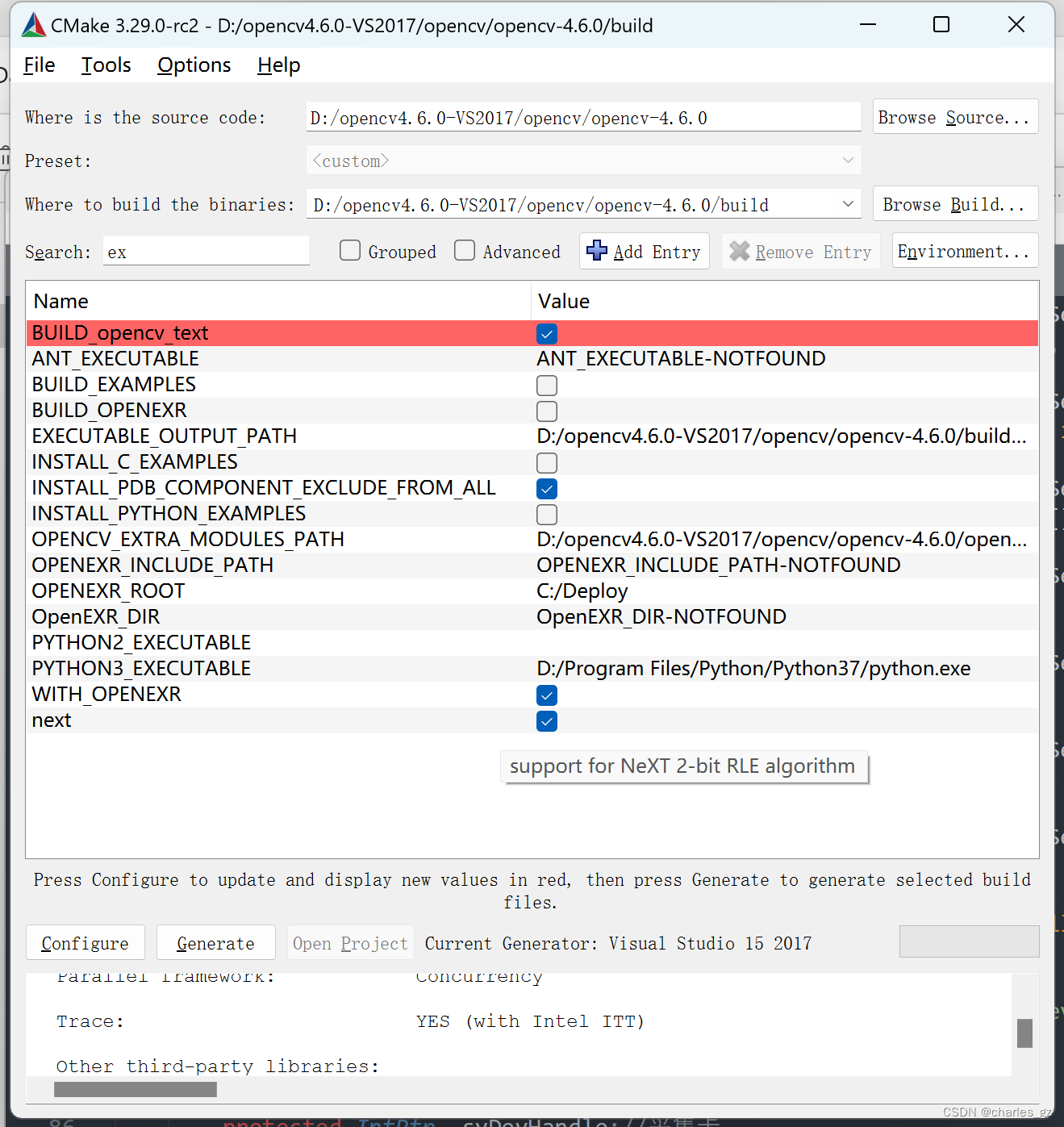Viewport: 1064px width, 1127px height.
Task: Click the Open Project button
Action: [350, 943]
